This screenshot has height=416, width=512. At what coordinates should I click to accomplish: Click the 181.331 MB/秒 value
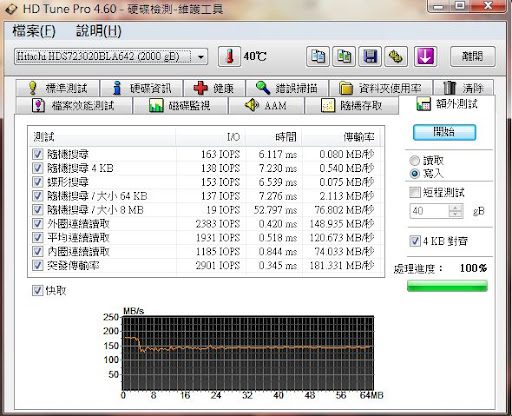coord(342,266)
